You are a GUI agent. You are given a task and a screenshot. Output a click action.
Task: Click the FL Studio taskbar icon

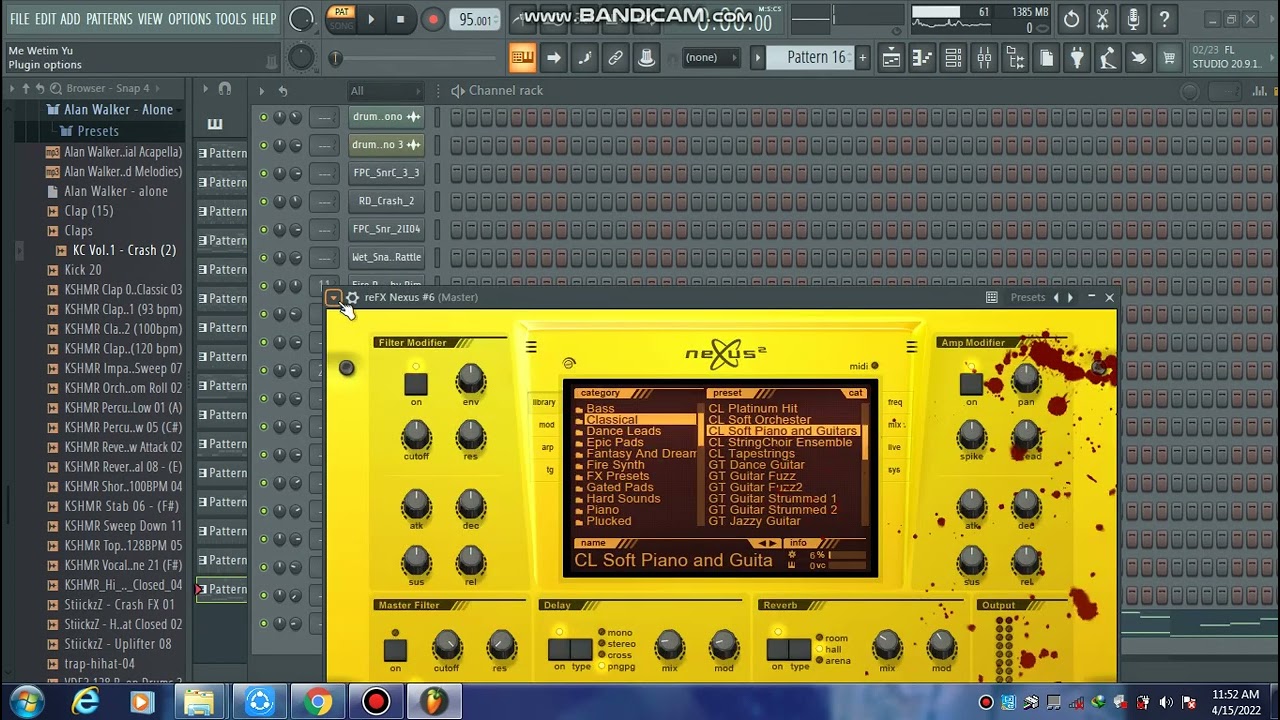click(433, 702)
